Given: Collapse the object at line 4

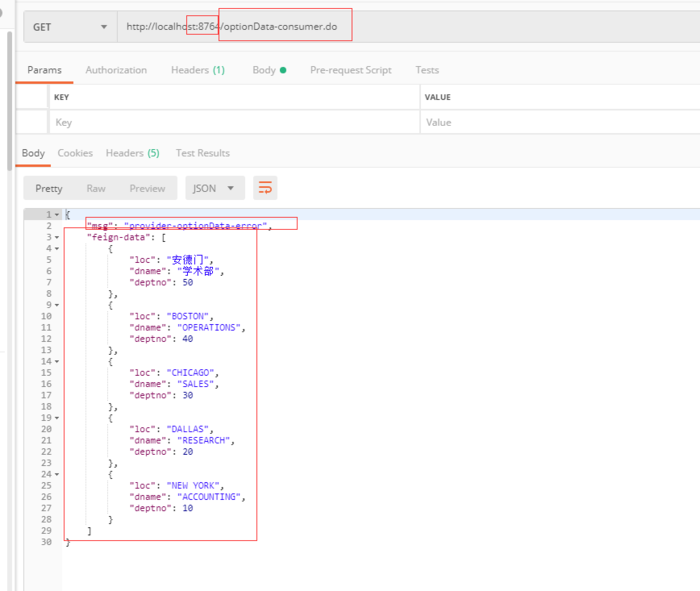Looking at the screenshot, I should coord(57,249).
